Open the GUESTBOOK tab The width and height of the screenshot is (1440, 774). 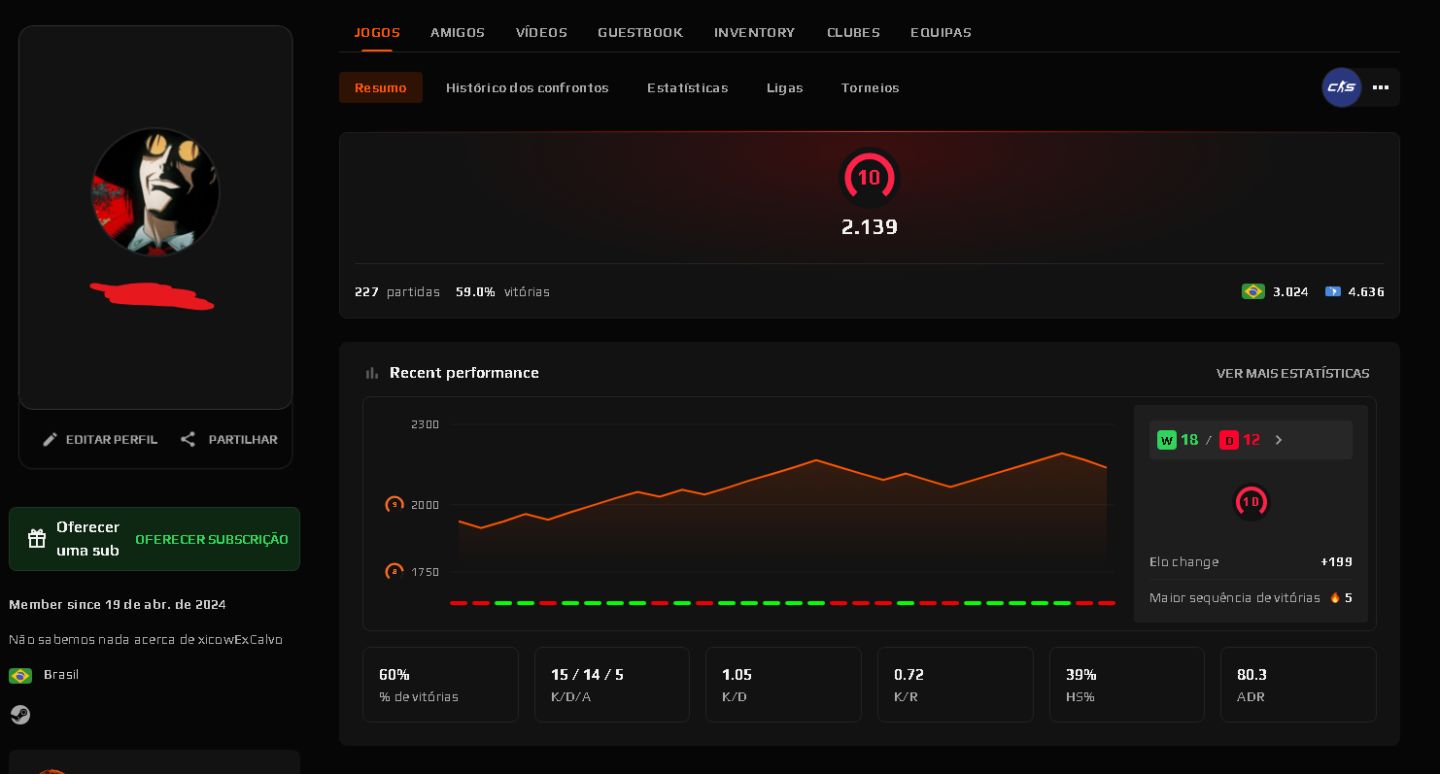click(x=640, y=32)
